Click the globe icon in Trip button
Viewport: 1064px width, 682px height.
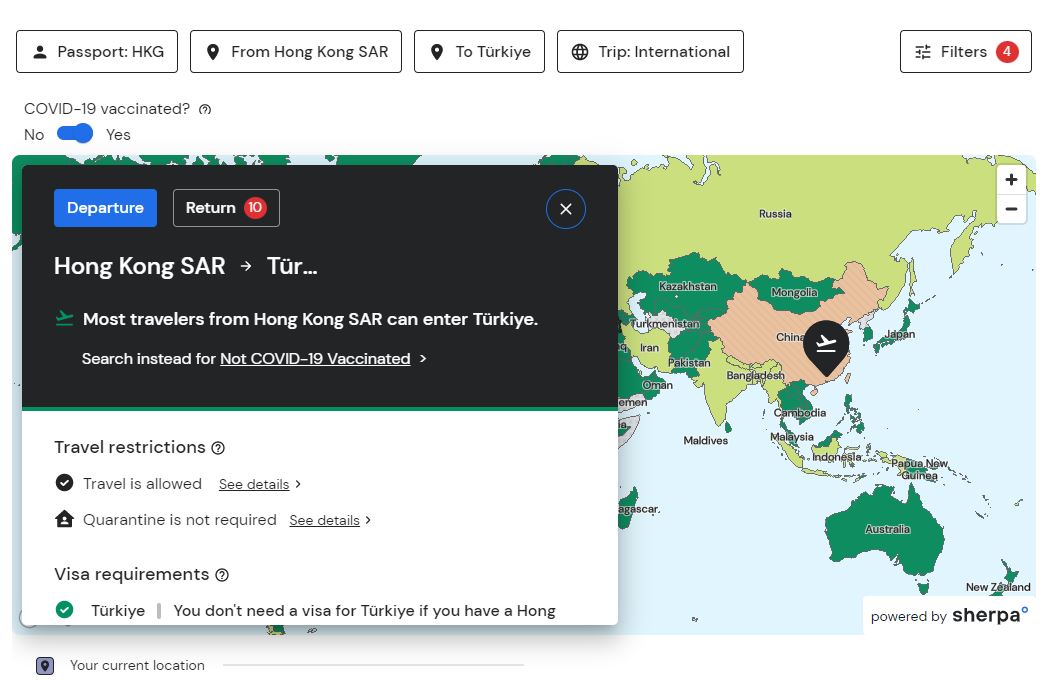pos(580,52)
